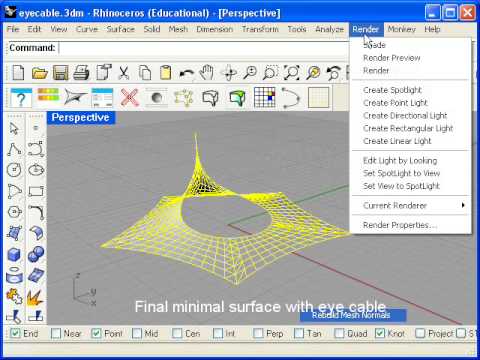Enable the Near osnap checkbox
The image size is (480, 360).
pyautogui.click(x=56, y=333)
